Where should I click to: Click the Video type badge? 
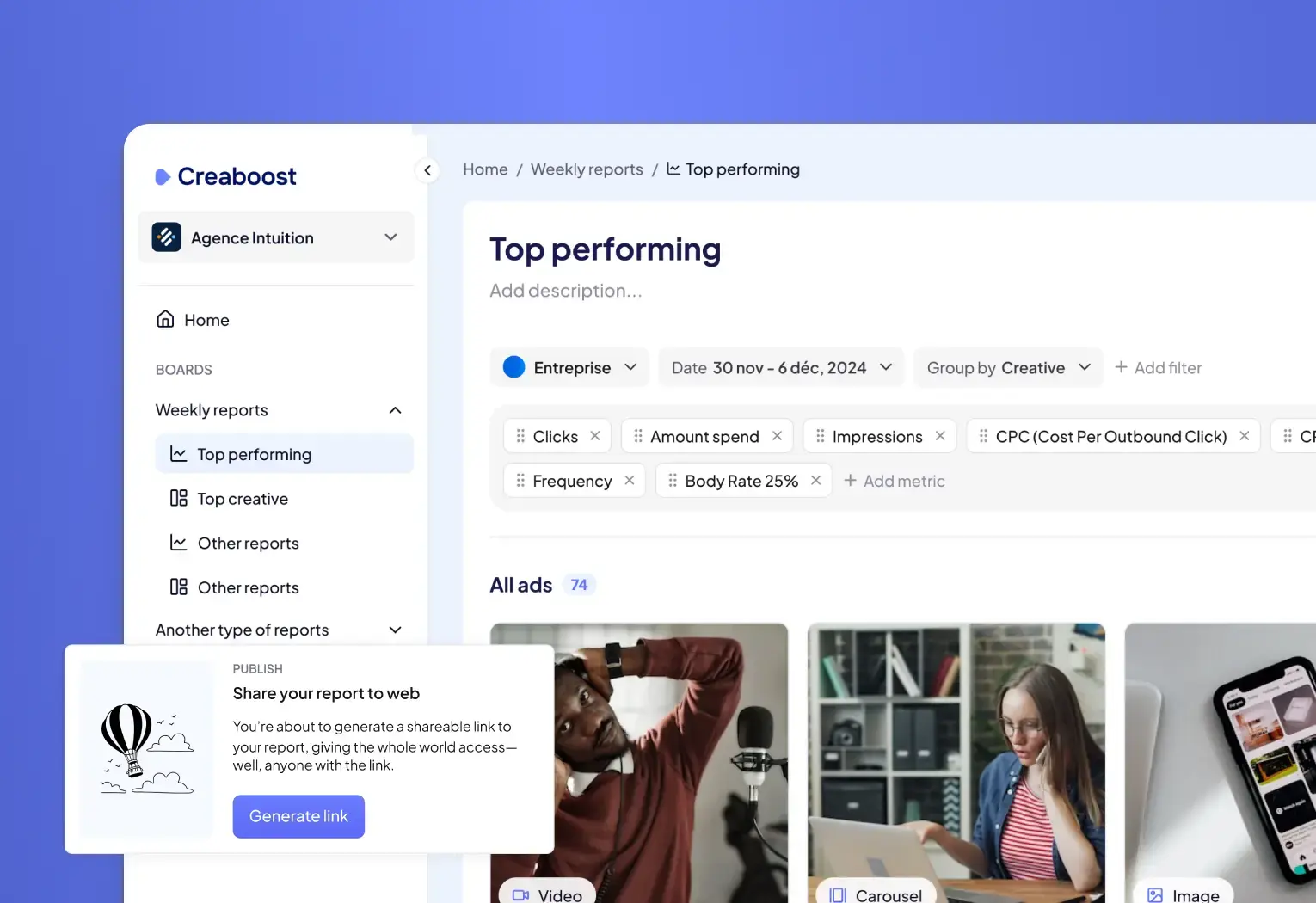coord(547,893)
